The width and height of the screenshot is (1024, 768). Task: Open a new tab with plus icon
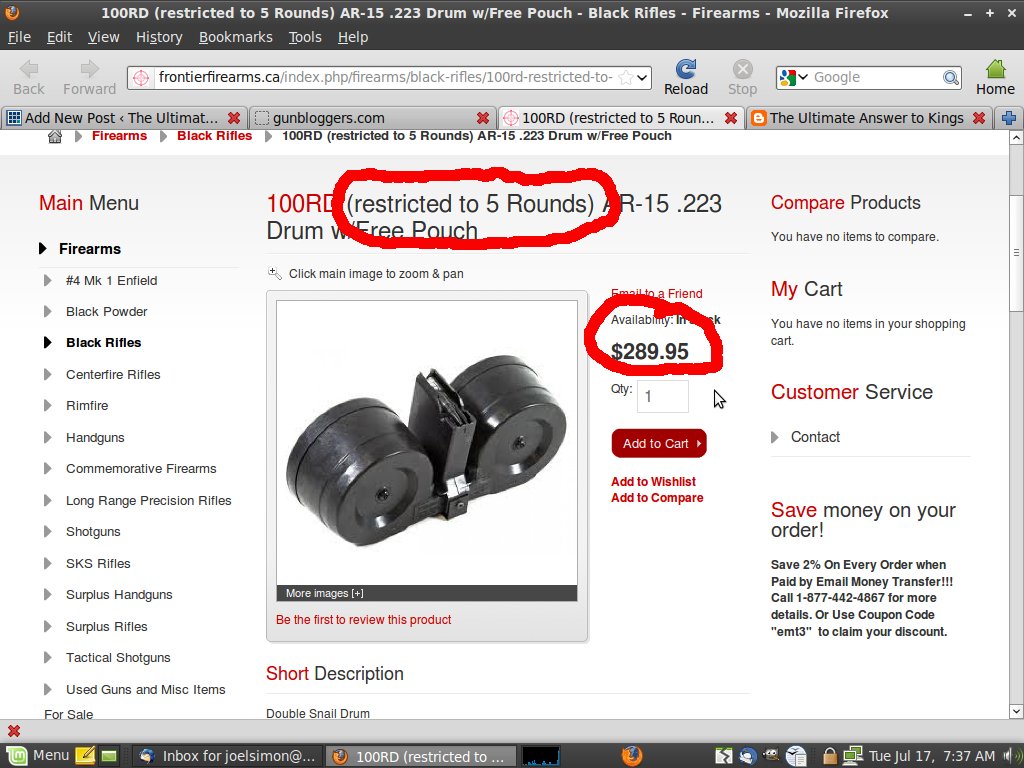1009,118
